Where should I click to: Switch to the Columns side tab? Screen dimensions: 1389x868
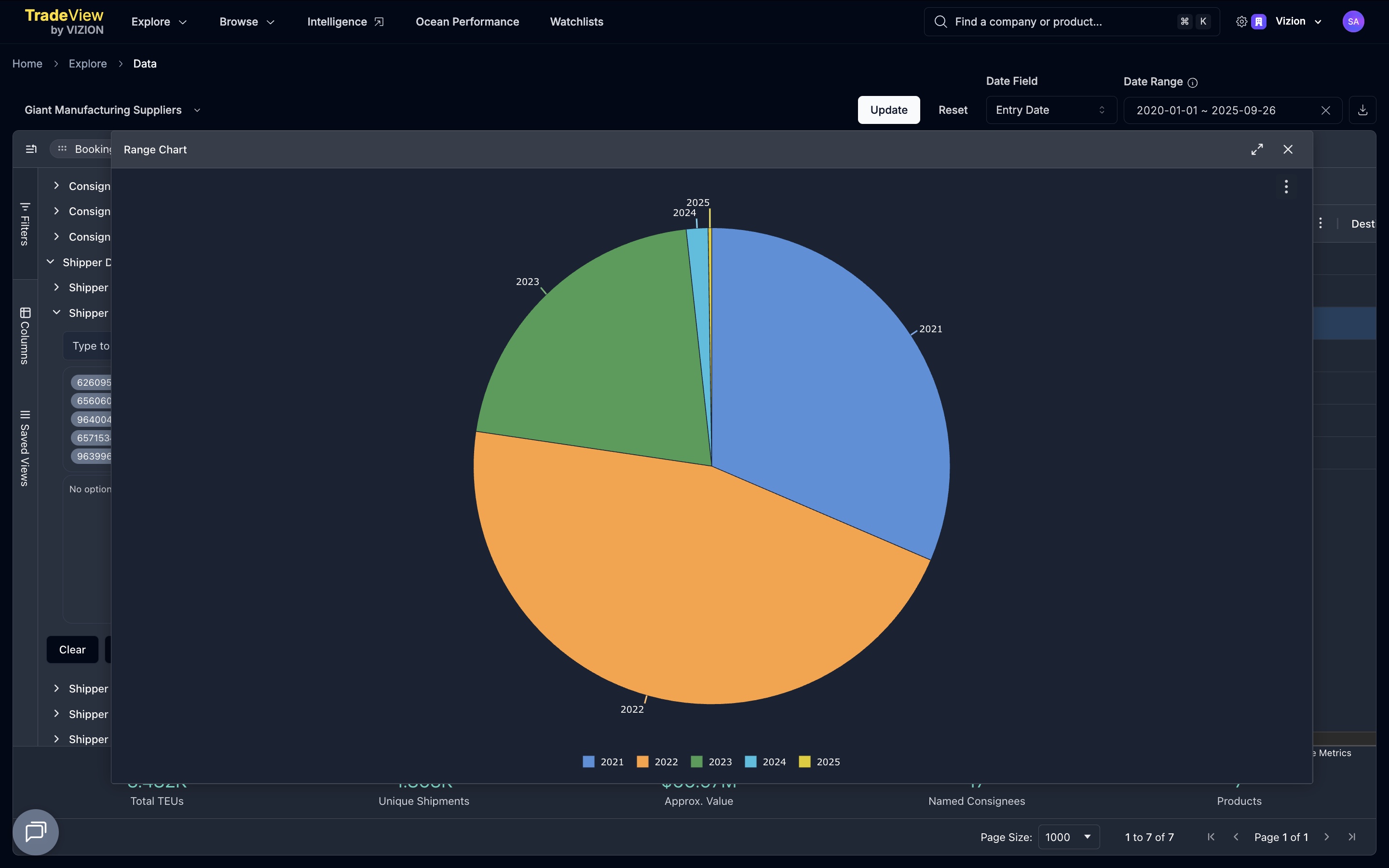click(25, 336)
